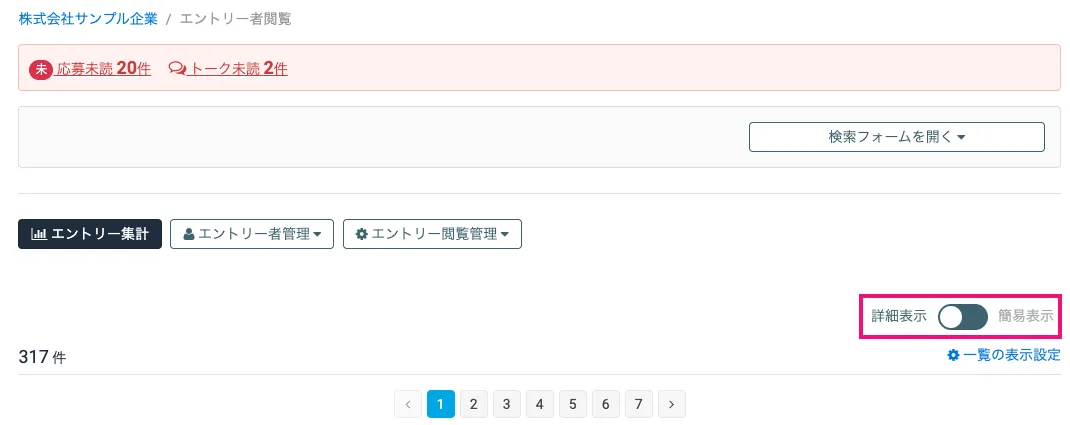1070x425 pixels.
Task: Jump to page 7 of results
Action: click(639, 404)
